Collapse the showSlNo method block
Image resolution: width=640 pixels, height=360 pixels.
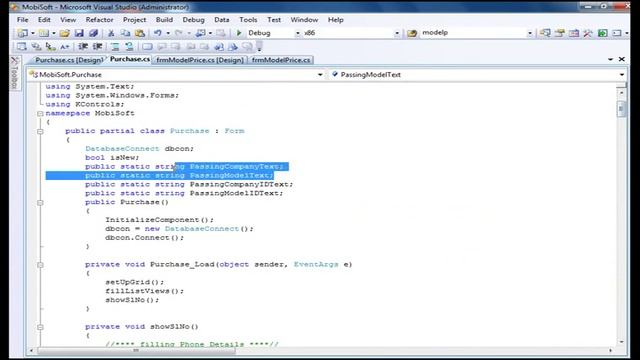pyautogui.click(x=40, y=327)
